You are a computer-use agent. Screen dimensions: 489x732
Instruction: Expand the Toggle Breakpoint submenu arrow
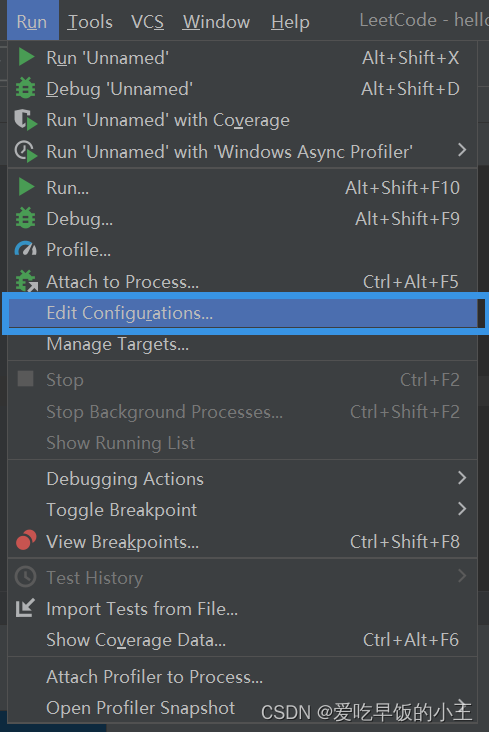point(462,509)
